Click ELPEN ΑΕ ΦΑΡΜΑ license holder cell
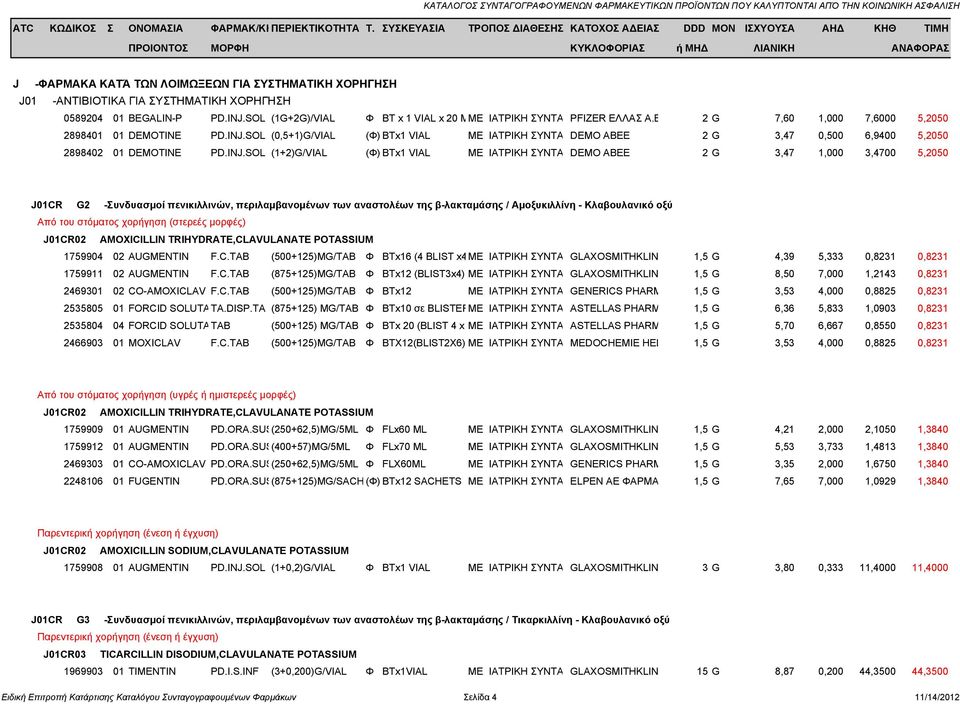This screenshot has height=704, width=960. pyautogui.click(x=614, y=481)
